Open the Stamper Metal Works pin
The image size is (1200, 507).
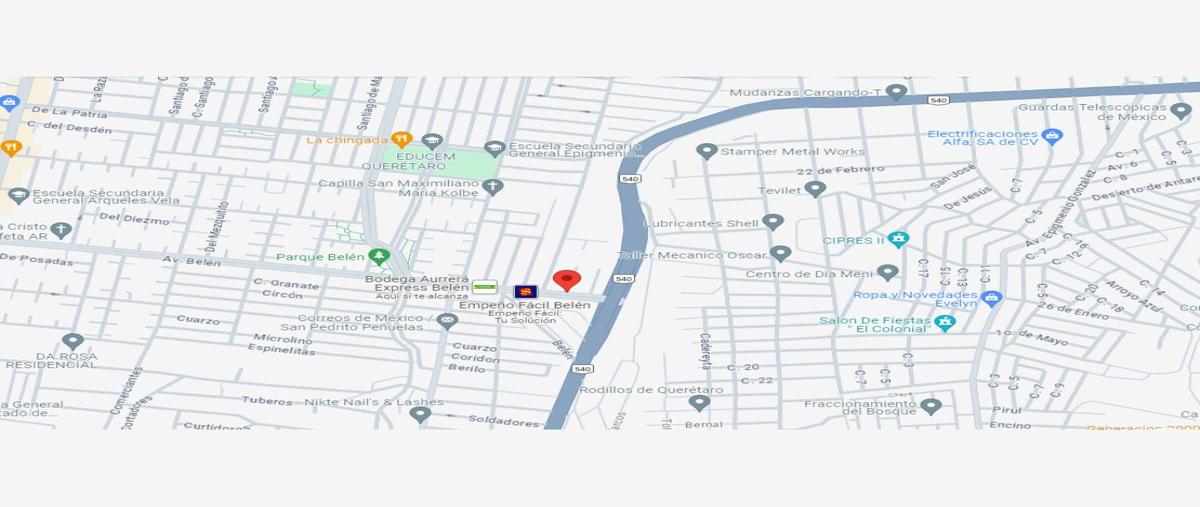[x=707, y=152]
